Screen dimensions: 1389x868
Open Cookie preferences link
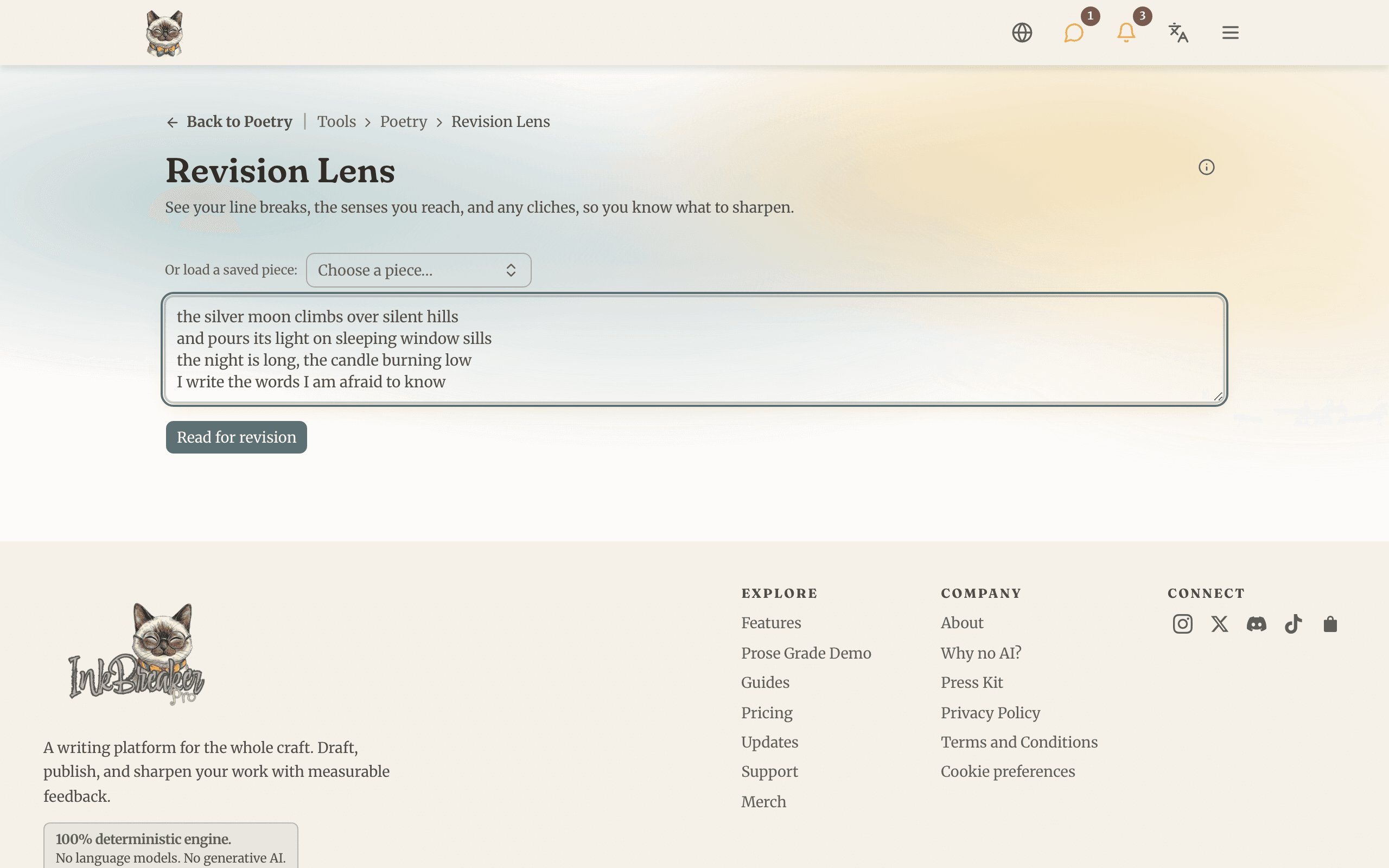[1008, 771]
